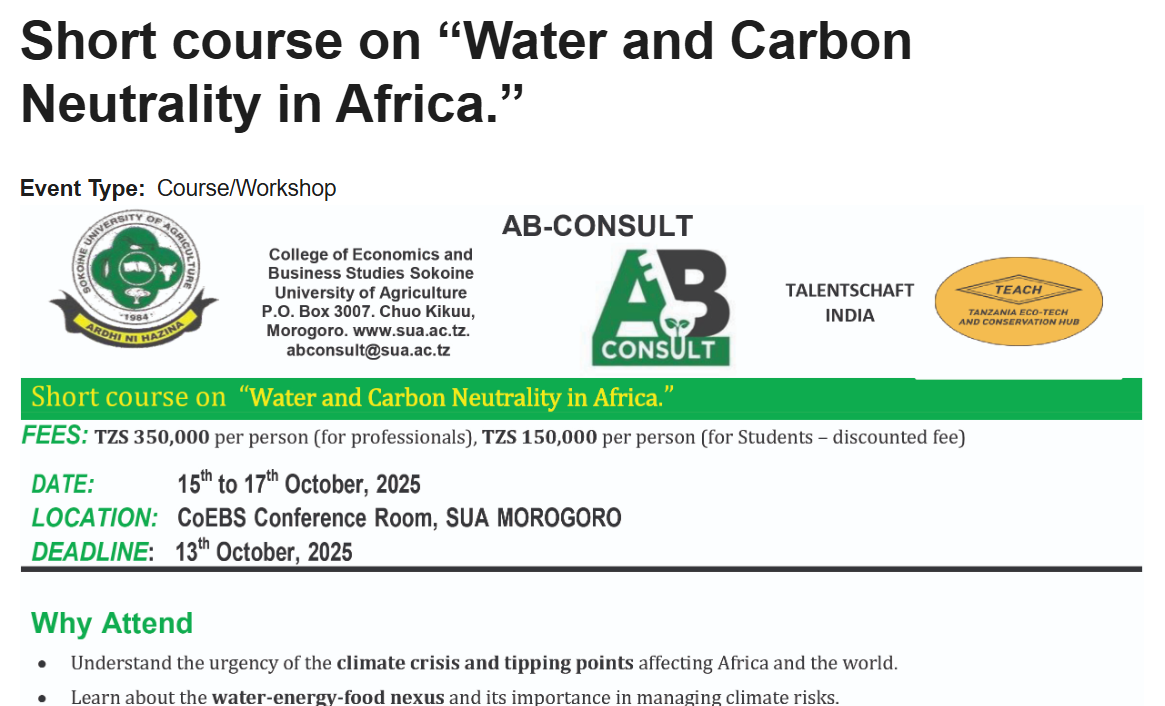
Task: Click the TALENTSCHAFT INDIA text
Action: (x=849, y=303)
